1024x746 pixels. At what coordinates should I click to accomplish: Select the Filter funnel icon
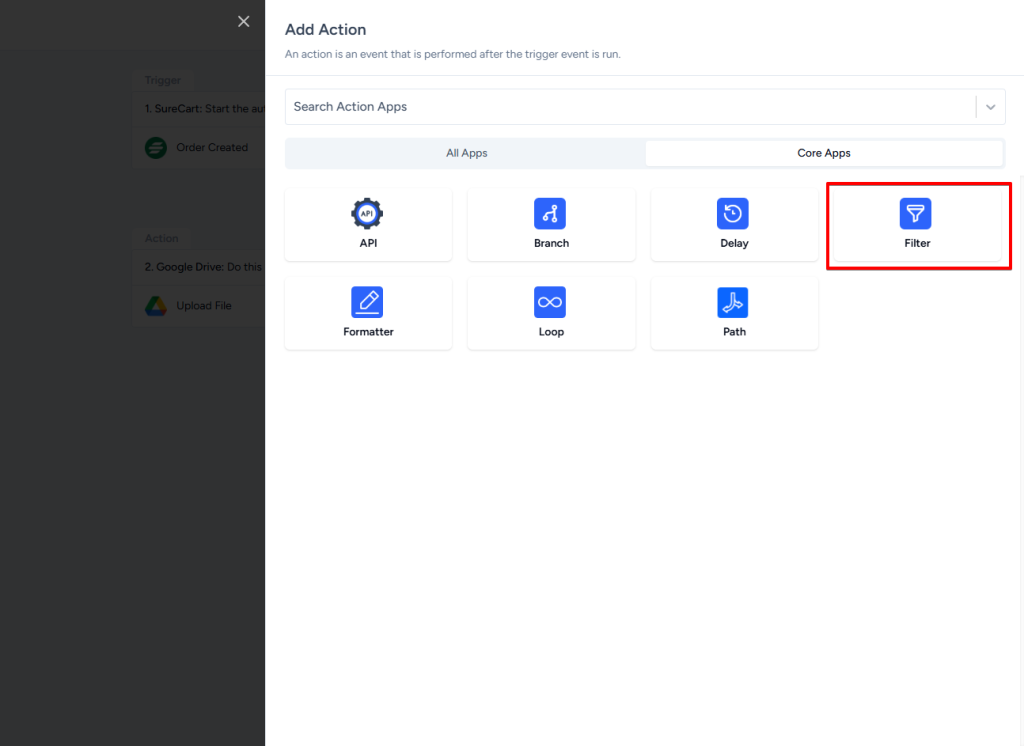916,213
